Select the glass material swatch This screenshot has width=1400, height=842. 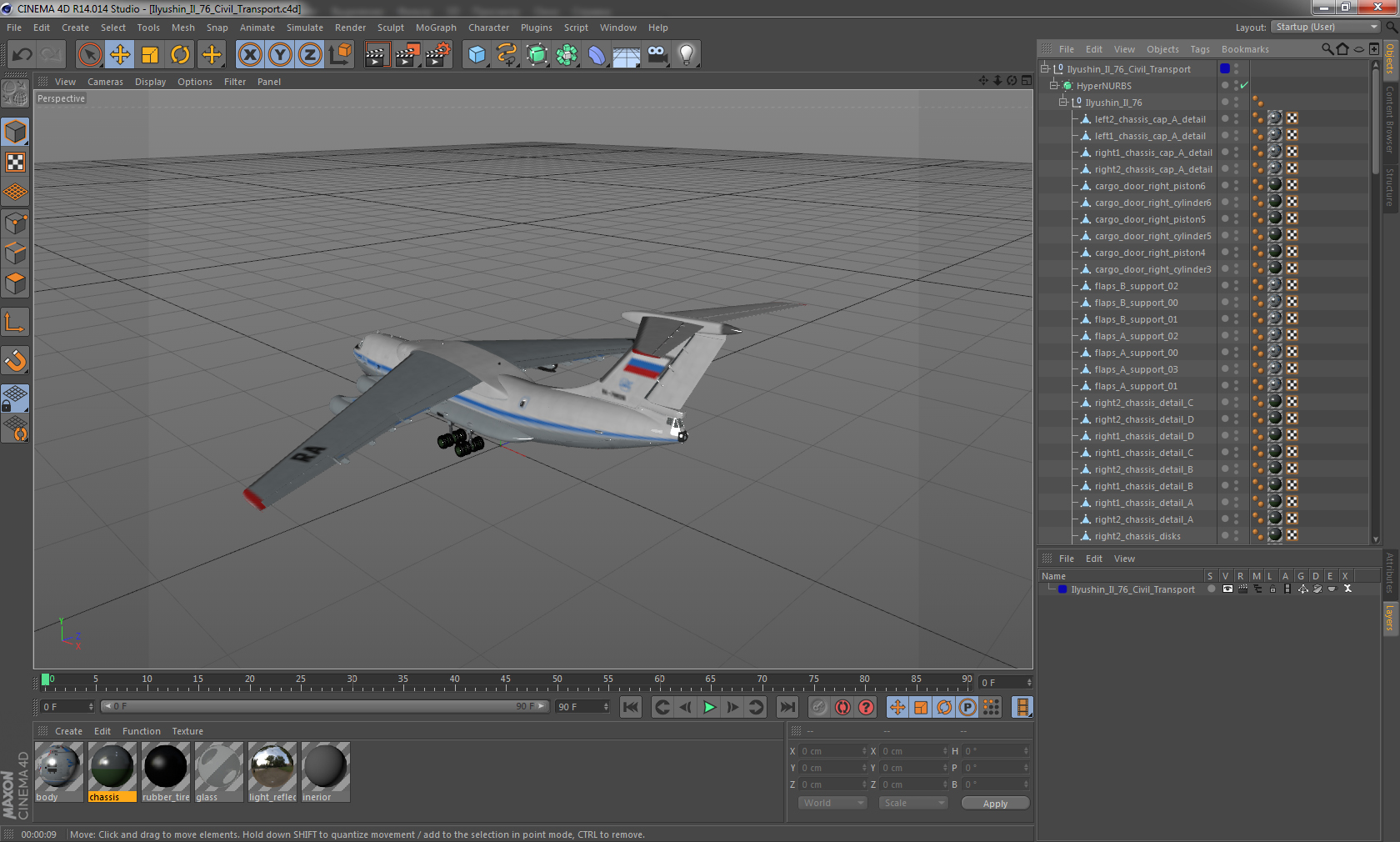pos(219,772)
